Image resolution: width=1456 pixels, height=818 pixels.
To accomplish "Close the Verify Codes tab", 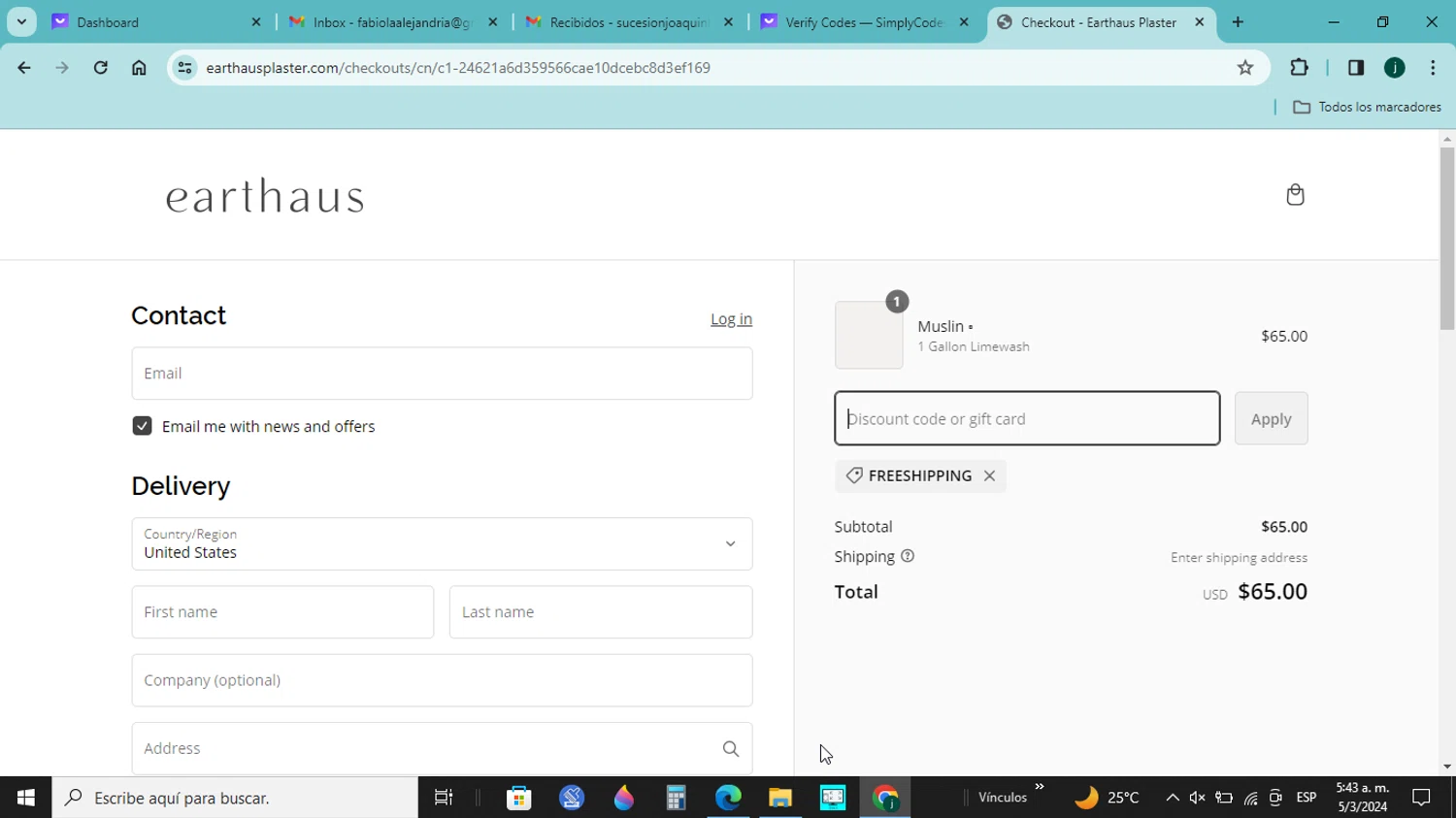I will click(964, 22).
